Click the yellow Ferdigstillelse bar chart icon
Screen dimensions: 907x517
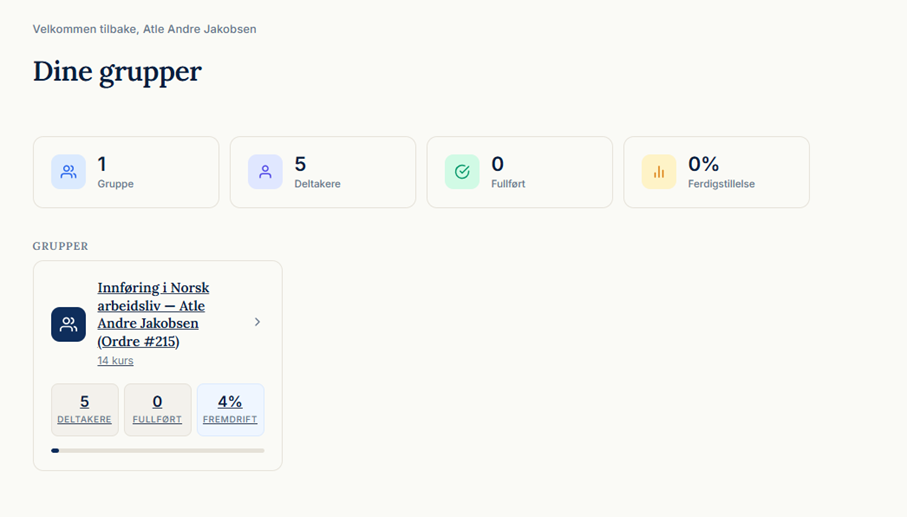coord(659,172)
